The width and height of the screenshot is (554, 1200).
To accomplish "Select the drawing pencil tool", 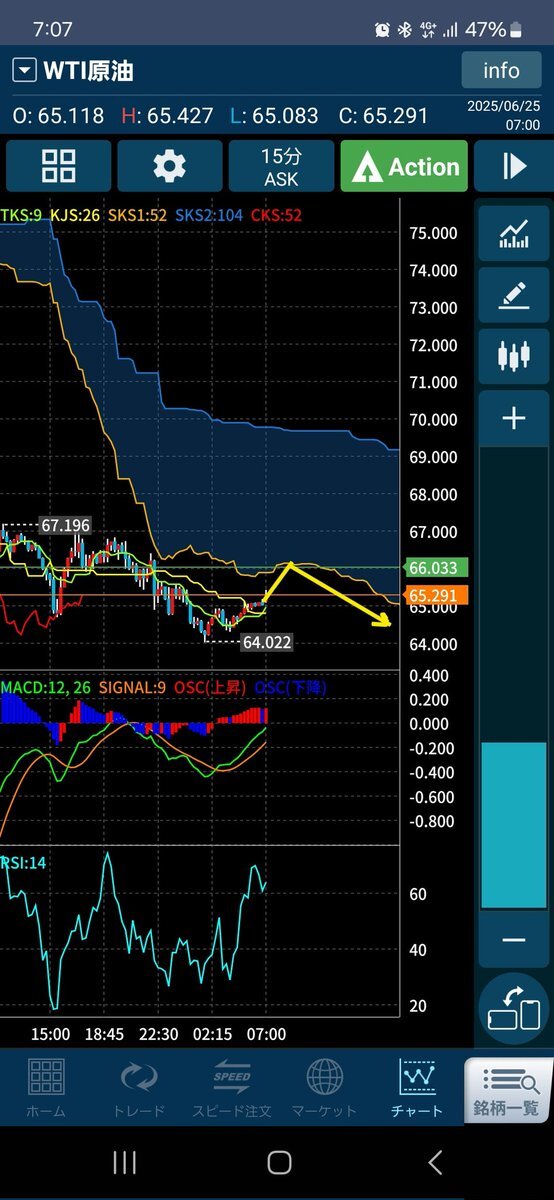I will pos(513,295).
